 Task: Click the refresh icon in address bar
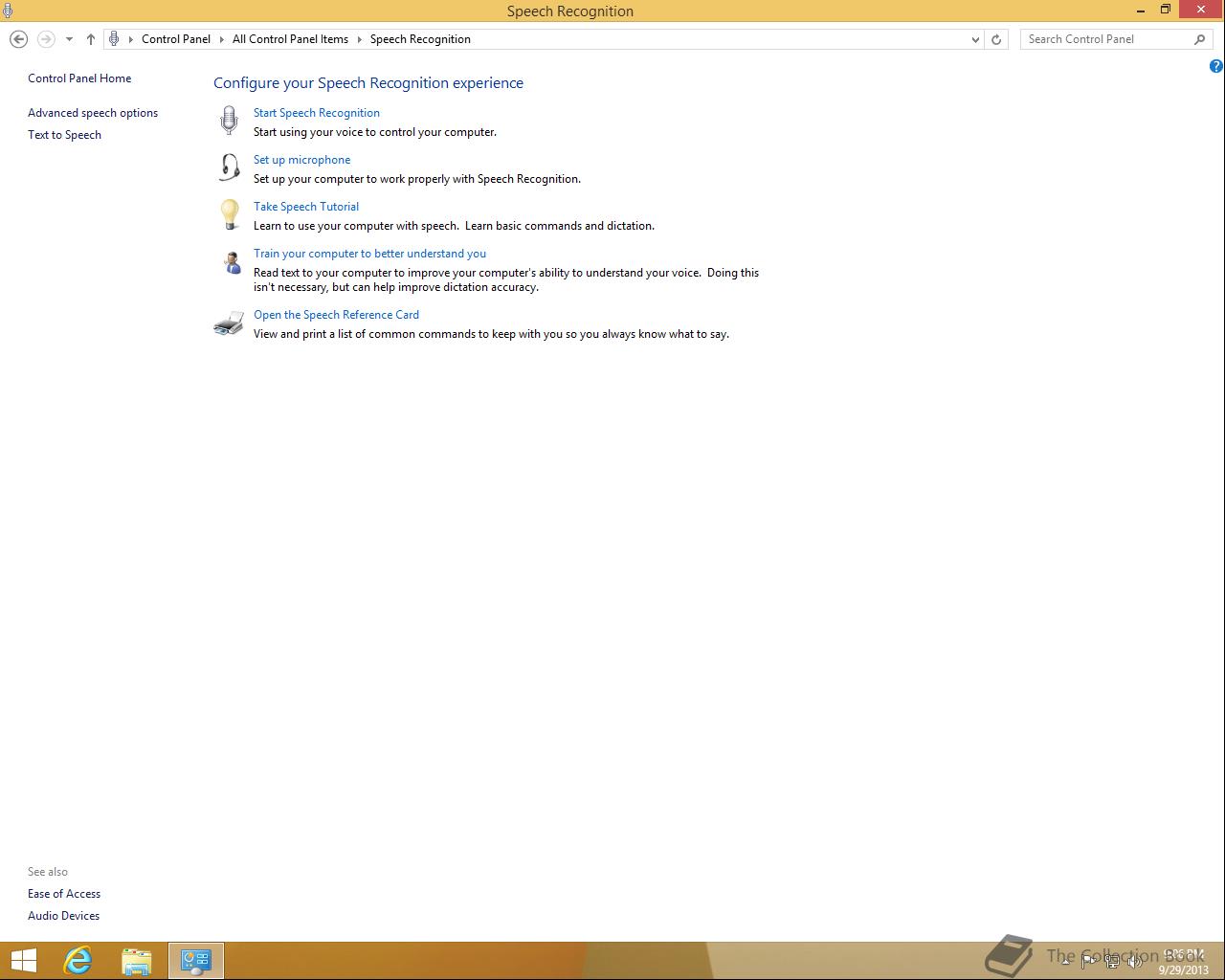click(996, 39)
